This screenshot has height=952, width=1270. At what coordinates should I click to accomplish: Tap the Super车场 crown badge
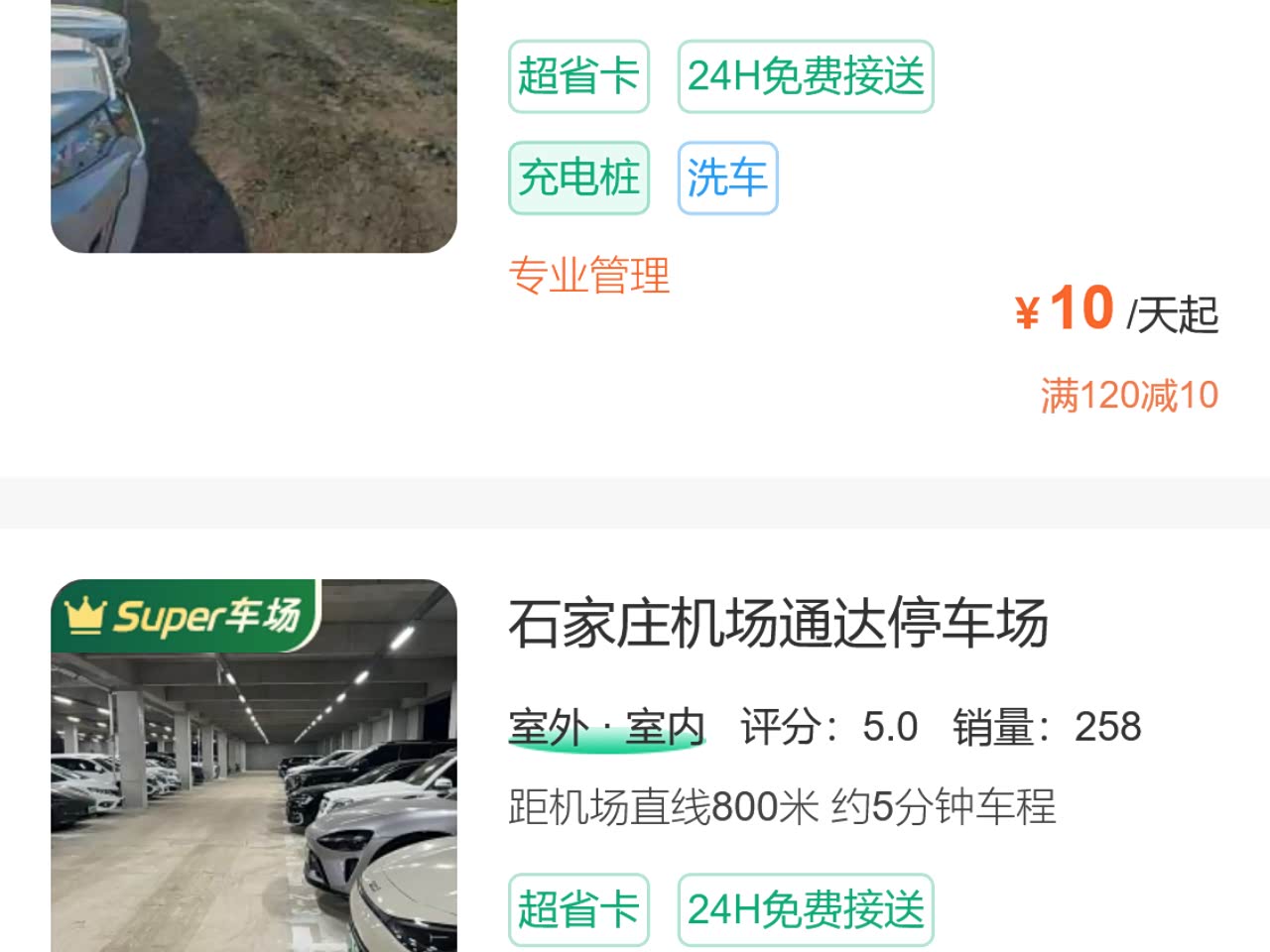(x=186, y=616)
